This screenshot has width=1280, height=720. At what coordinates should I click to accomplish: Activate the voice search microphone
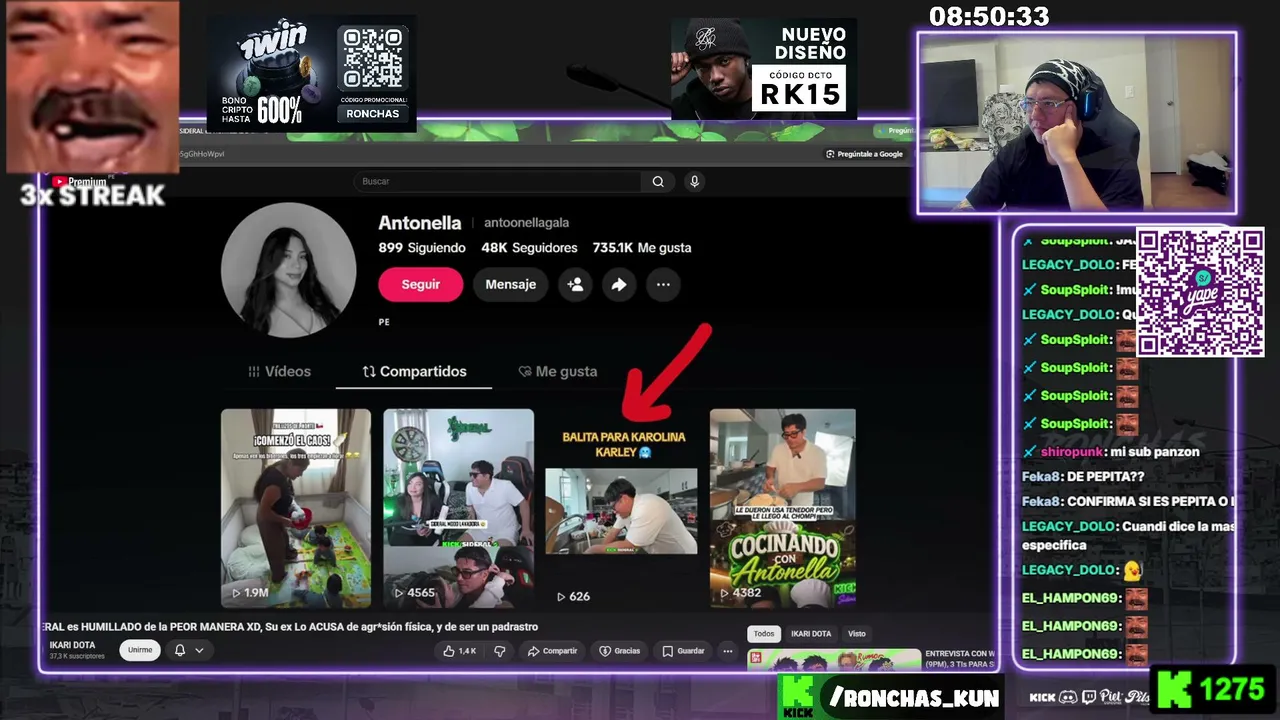pos(694,181)
